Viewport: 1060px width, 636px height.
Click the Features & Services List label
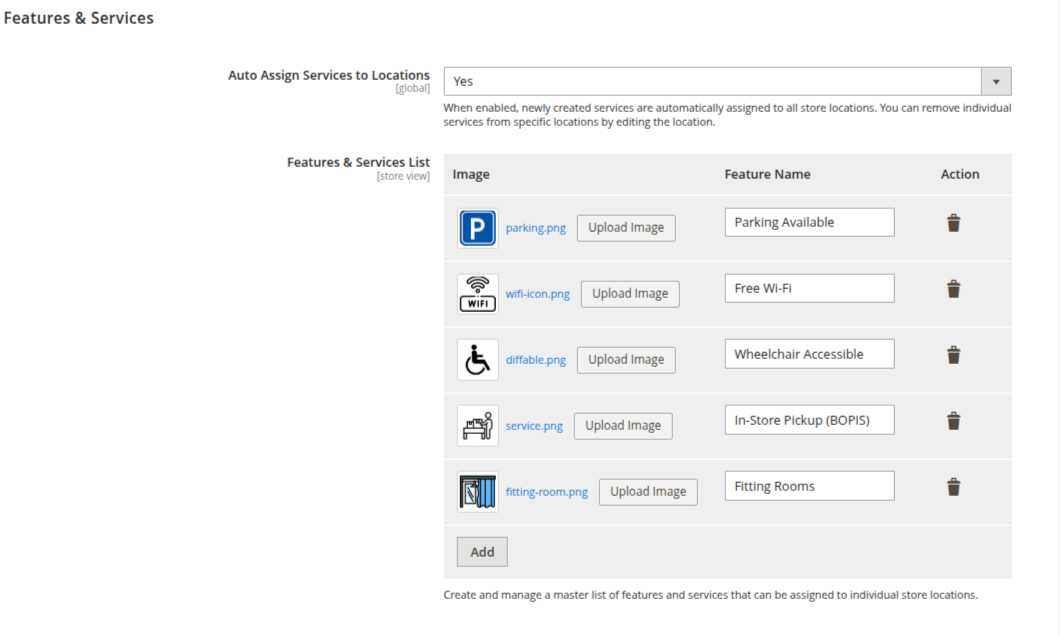tap(358, 162)
